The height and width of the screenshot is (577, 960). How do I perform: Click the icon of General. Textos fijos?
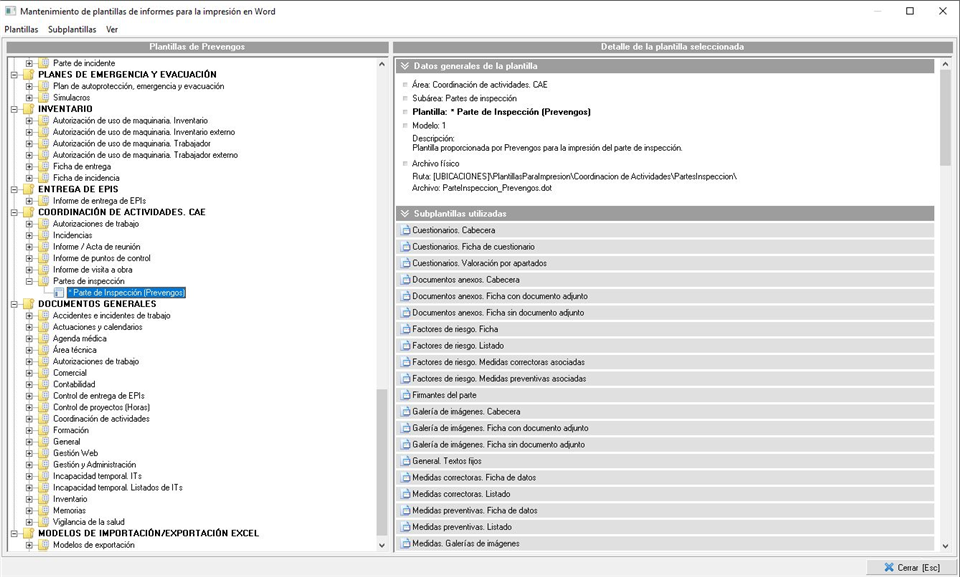(405, 461)
